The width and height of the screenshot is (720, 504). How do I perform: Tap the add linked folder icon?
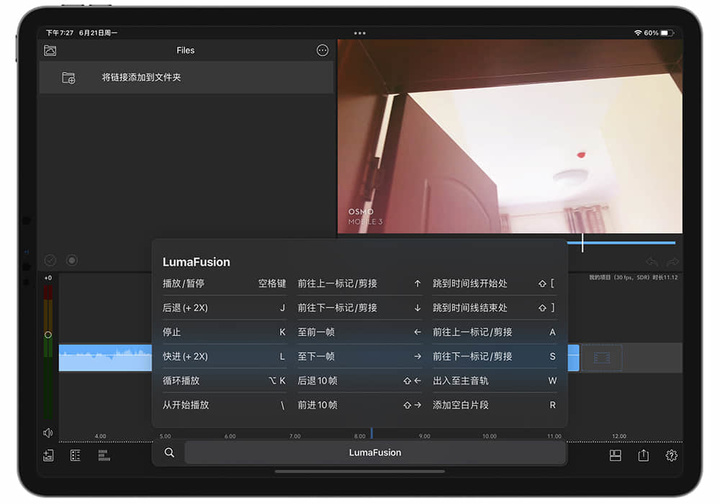click(x=69, y=78)
